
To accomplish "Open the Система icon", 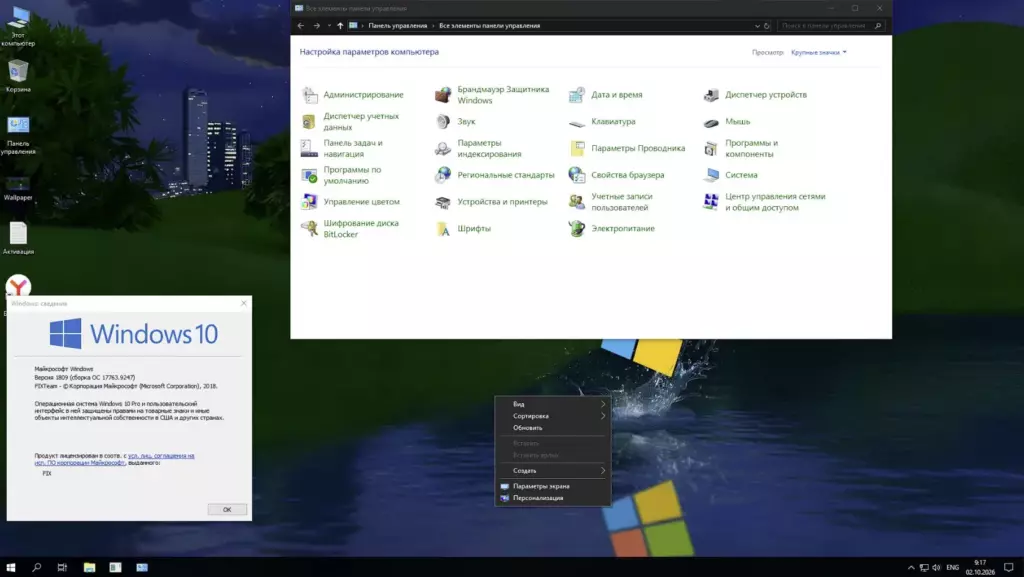I will point(711,175).
